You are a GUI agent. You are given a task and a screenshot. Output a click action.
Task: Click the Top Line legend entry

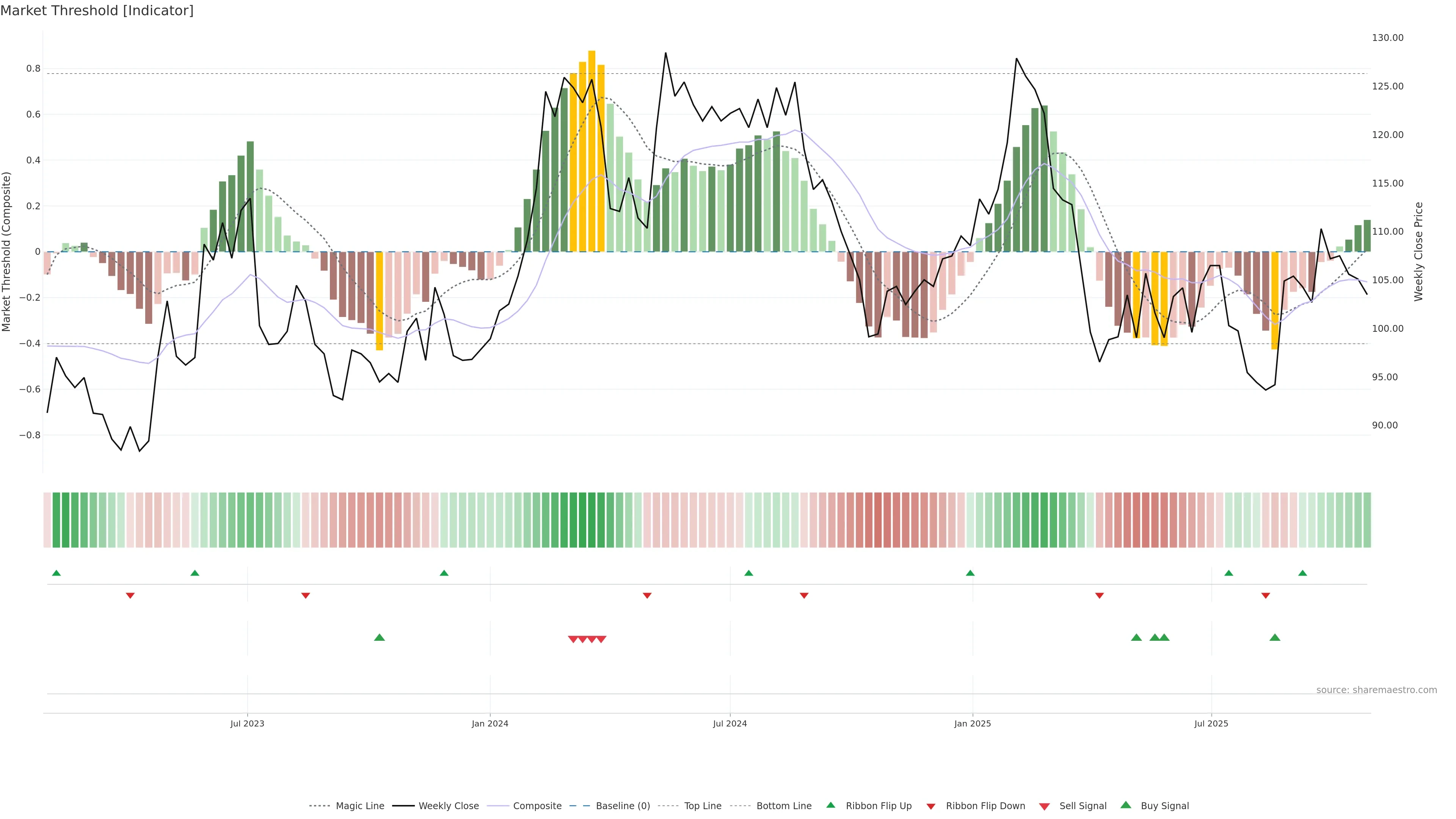(703, 806)
